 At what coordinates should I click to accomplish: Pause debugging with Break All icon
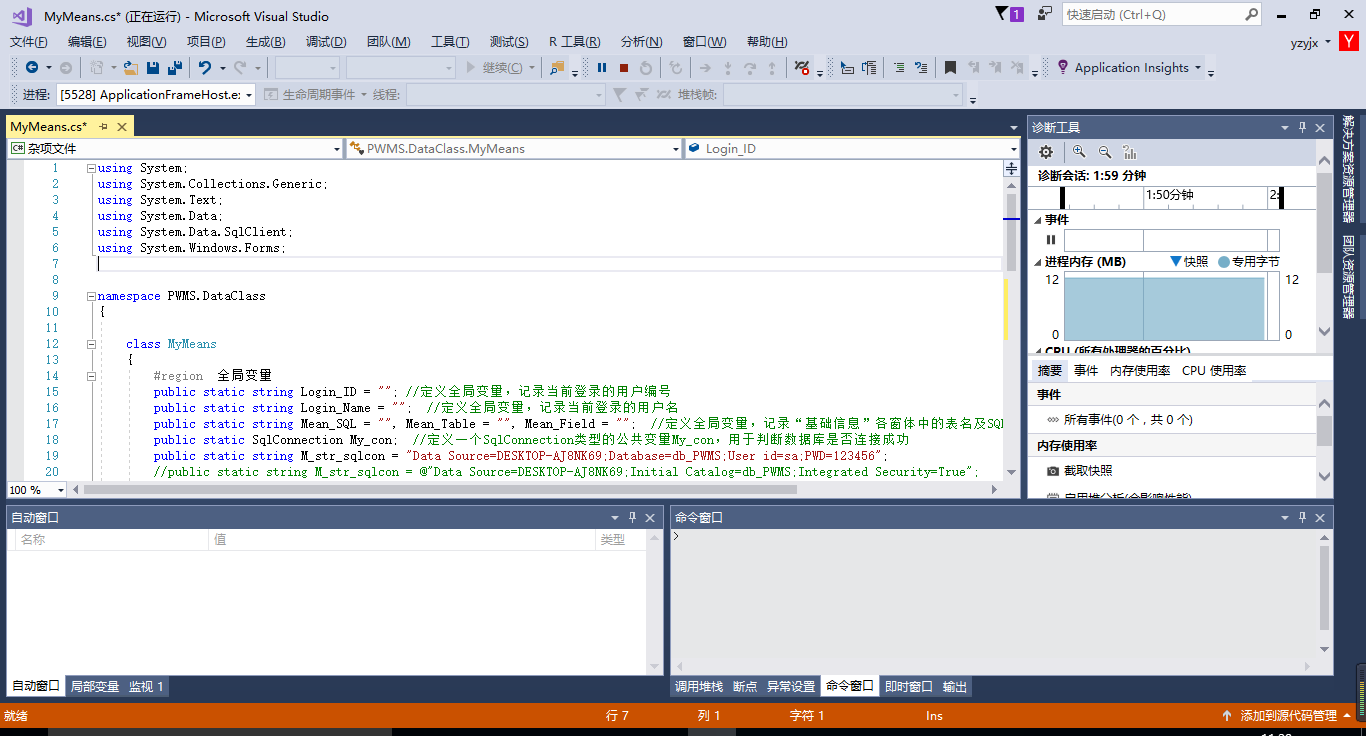602,68
